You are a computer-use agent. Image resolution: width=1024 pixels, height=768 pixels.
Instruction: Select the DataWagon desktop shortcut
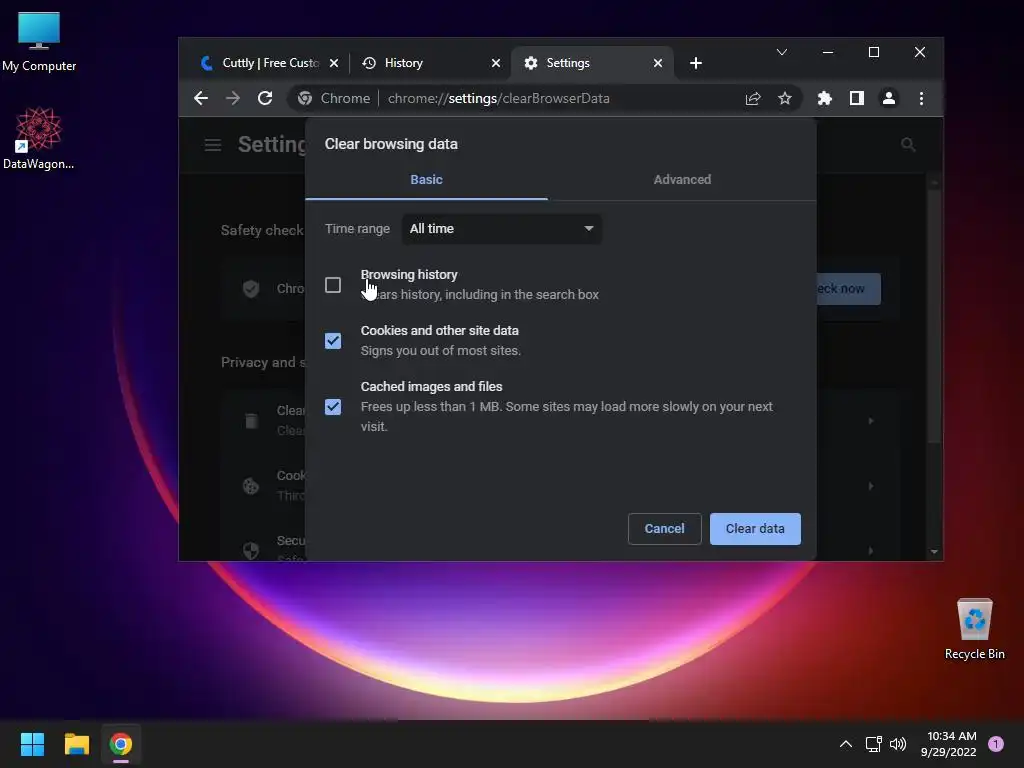click(x=39, y=138)
